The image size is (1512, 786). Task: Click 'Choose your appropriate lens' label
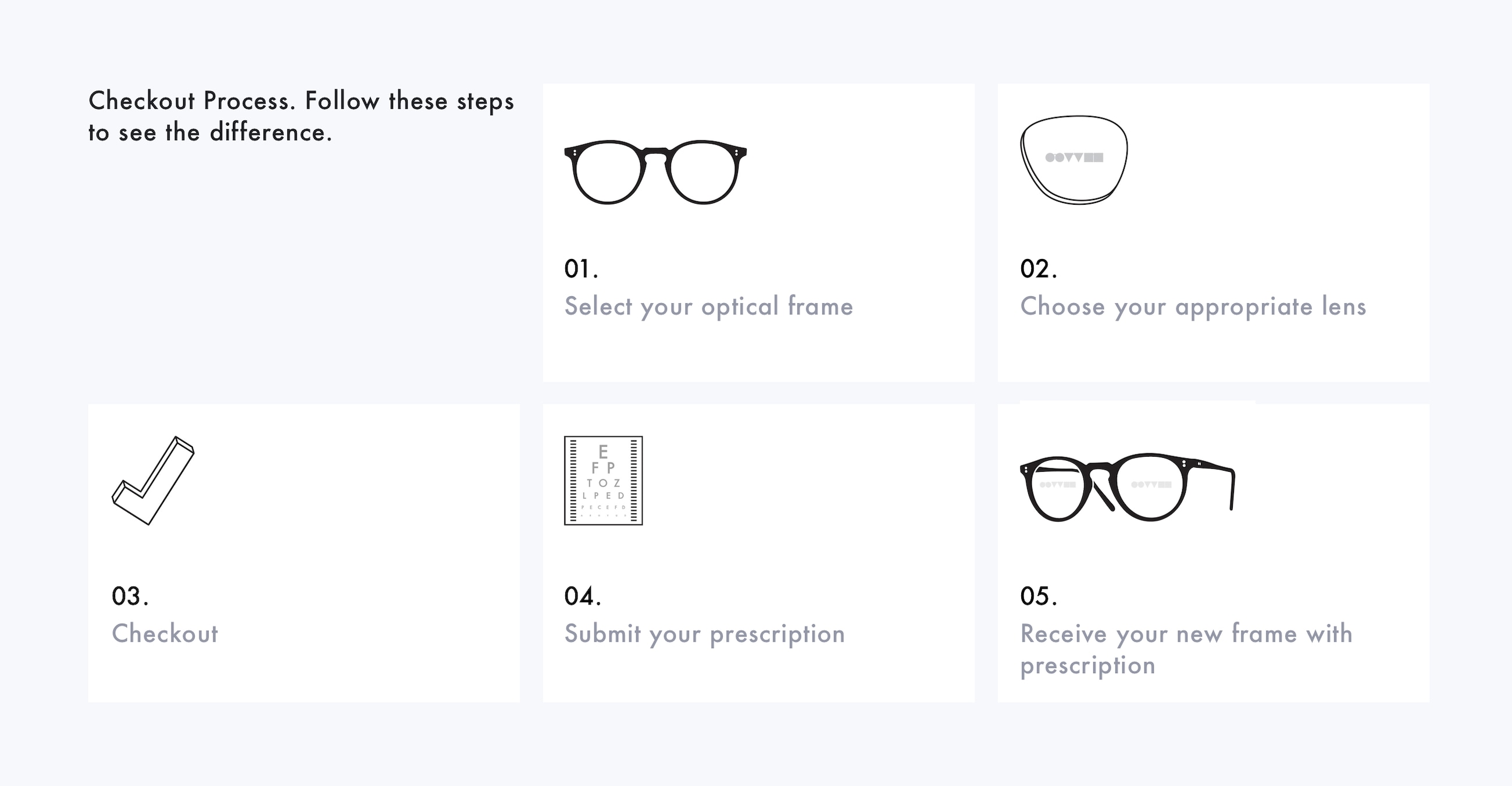1193,307
